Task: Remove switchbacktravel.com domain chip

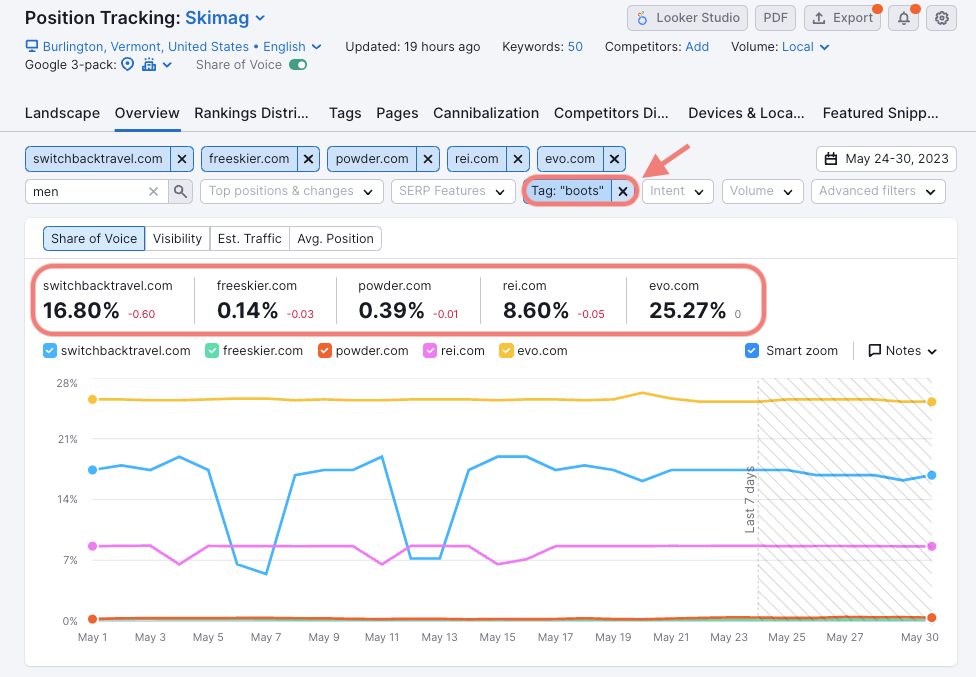Action: pyautogui.click(x=182, y=159)
